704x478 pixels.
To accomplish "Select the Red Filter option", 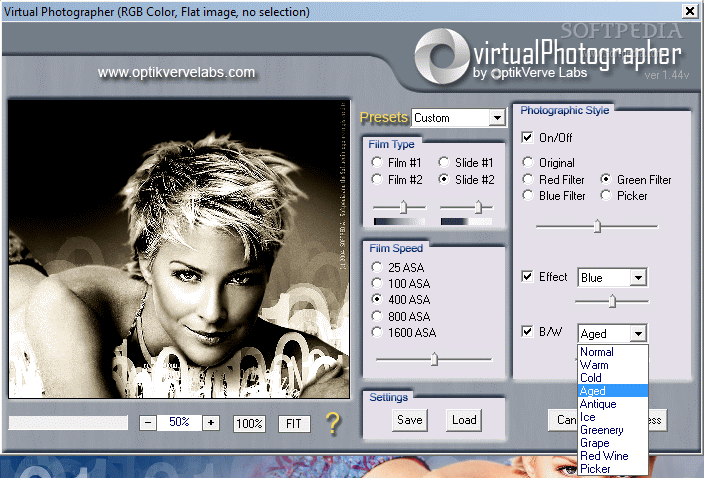I will (528, 180).
